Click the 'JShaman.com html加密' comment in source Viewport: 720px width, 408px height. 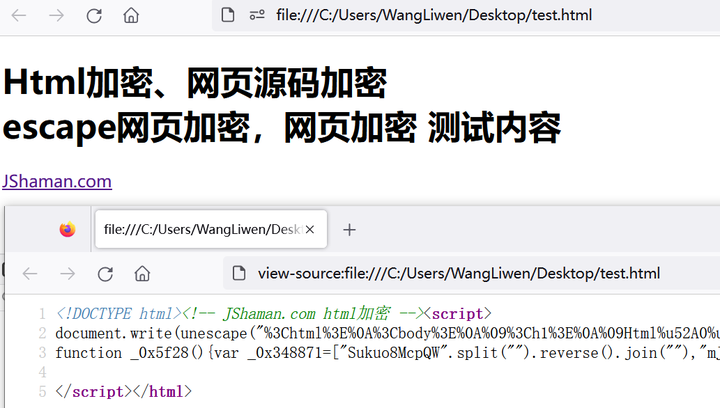click(x=307, y=314)
